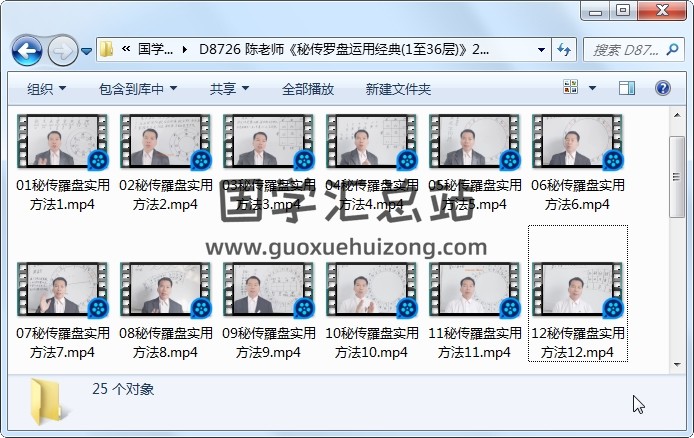Screen dimensions: 694x438
Task: Open the 组织 menu
Action: [x=46, y=89]
